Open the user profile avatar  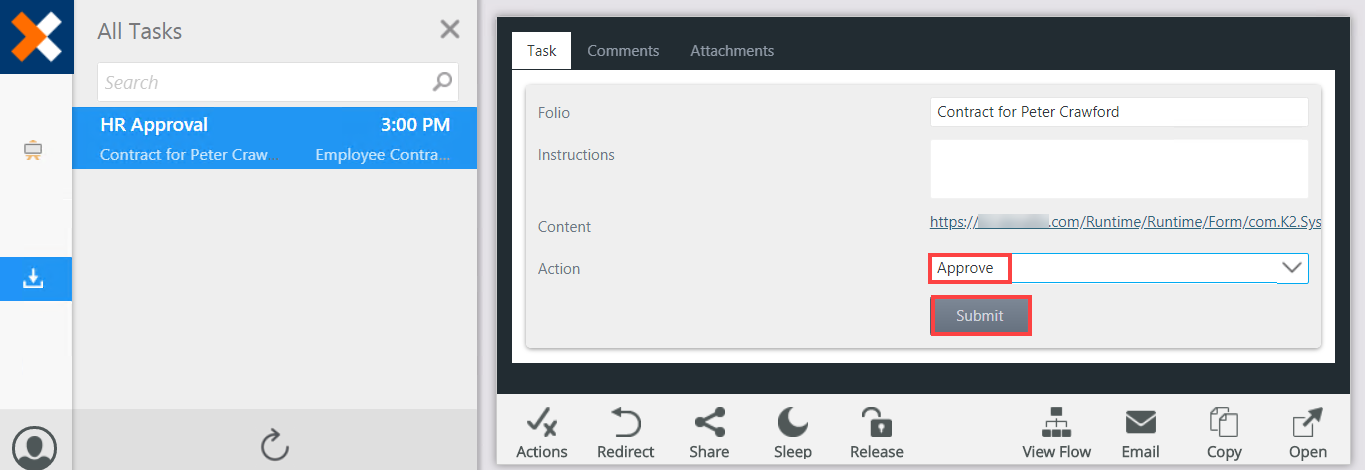coord(35,446)
